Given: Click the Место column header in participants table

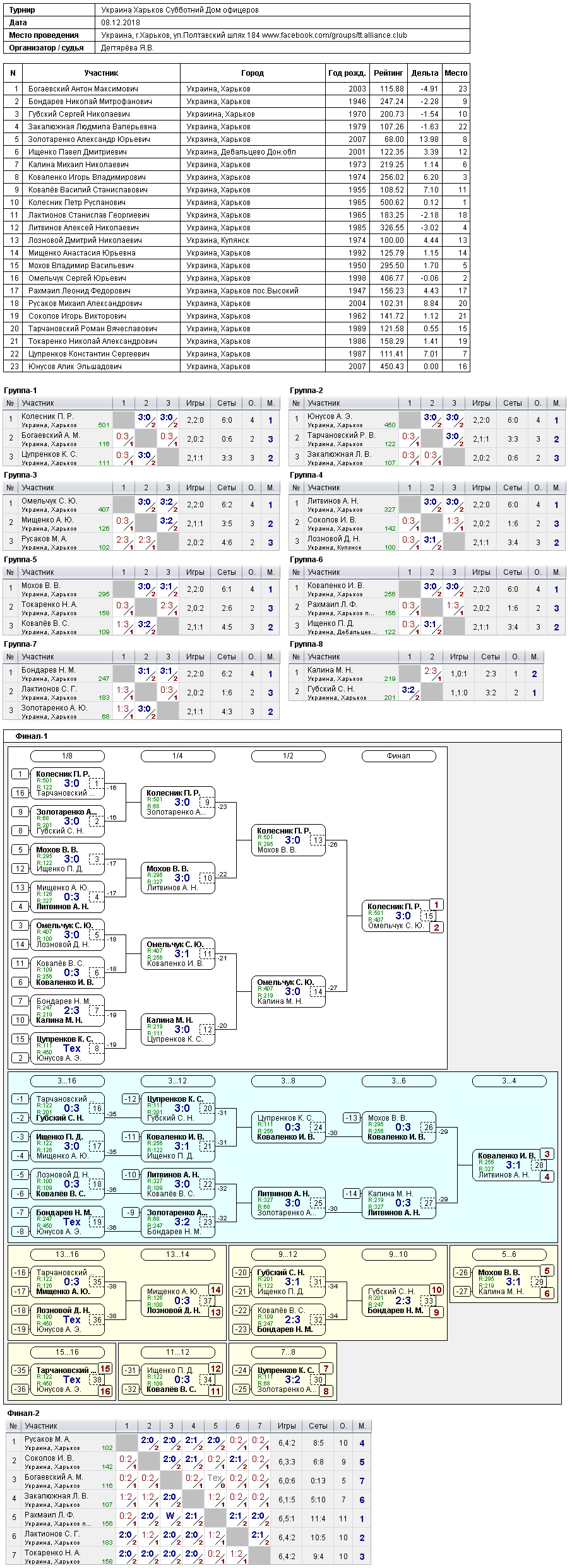Looking at the screenshot, I should pos(456,73).
